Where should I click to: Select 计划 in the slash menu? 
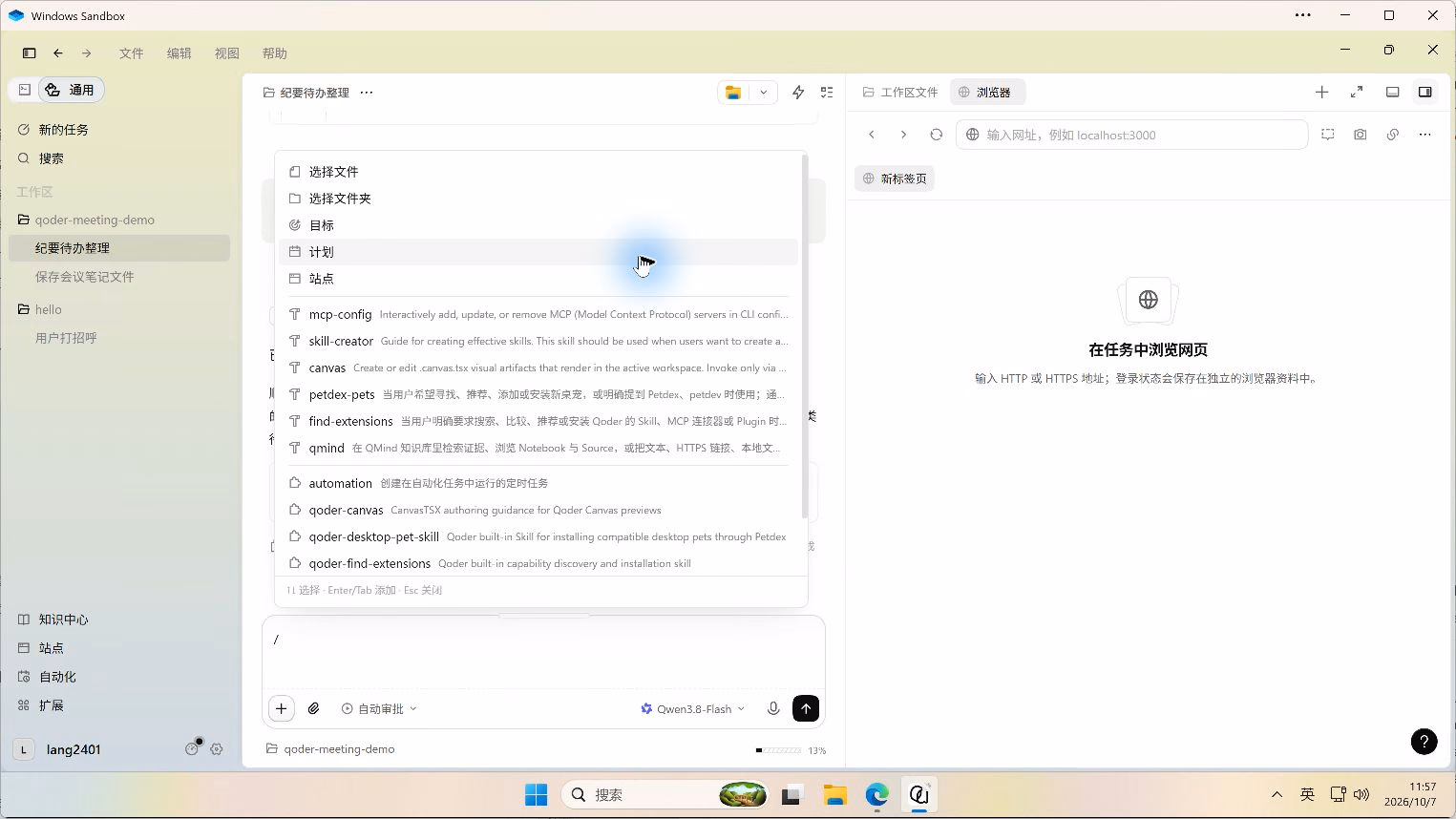(538, 252)
